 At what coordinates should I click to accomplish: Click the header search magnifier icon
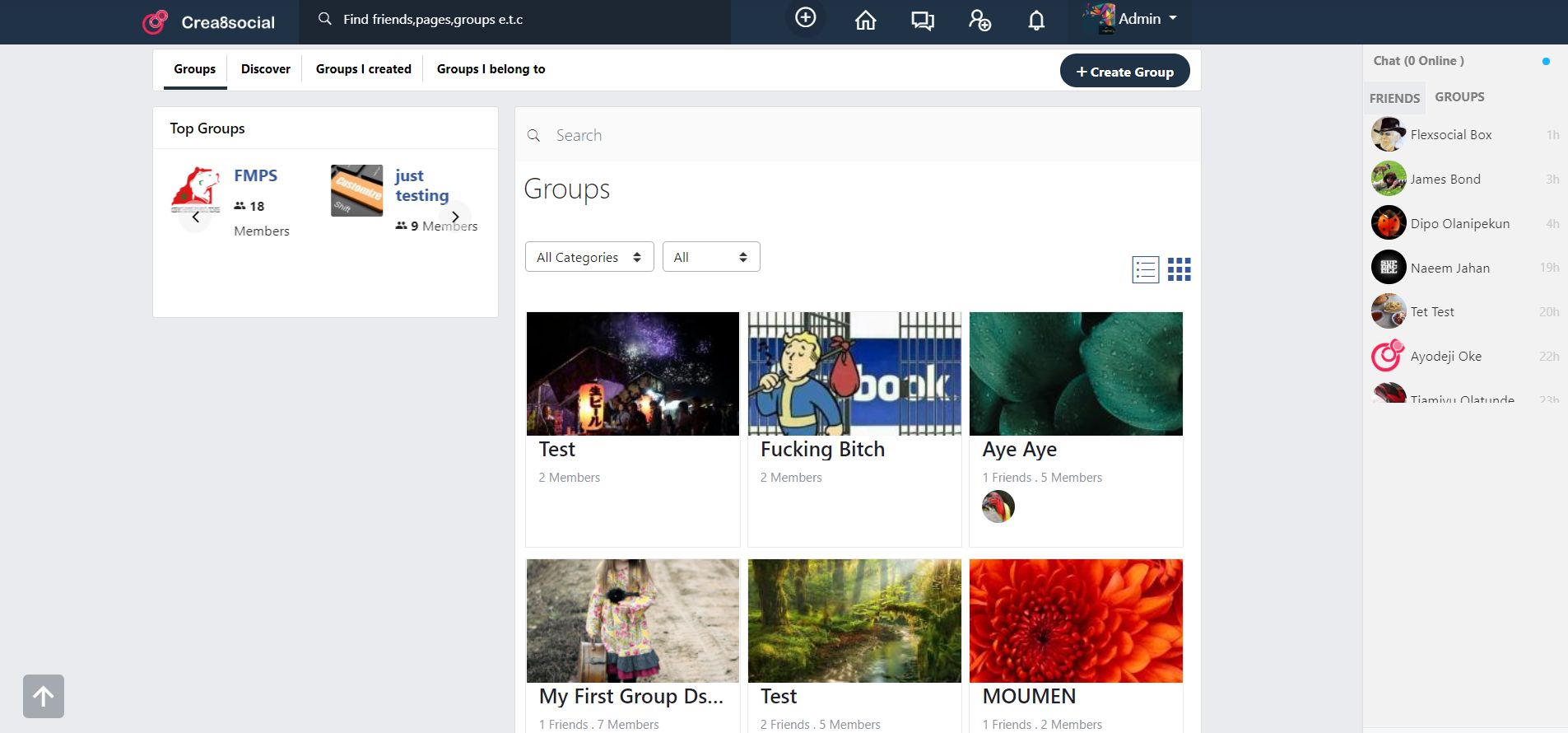325,19
